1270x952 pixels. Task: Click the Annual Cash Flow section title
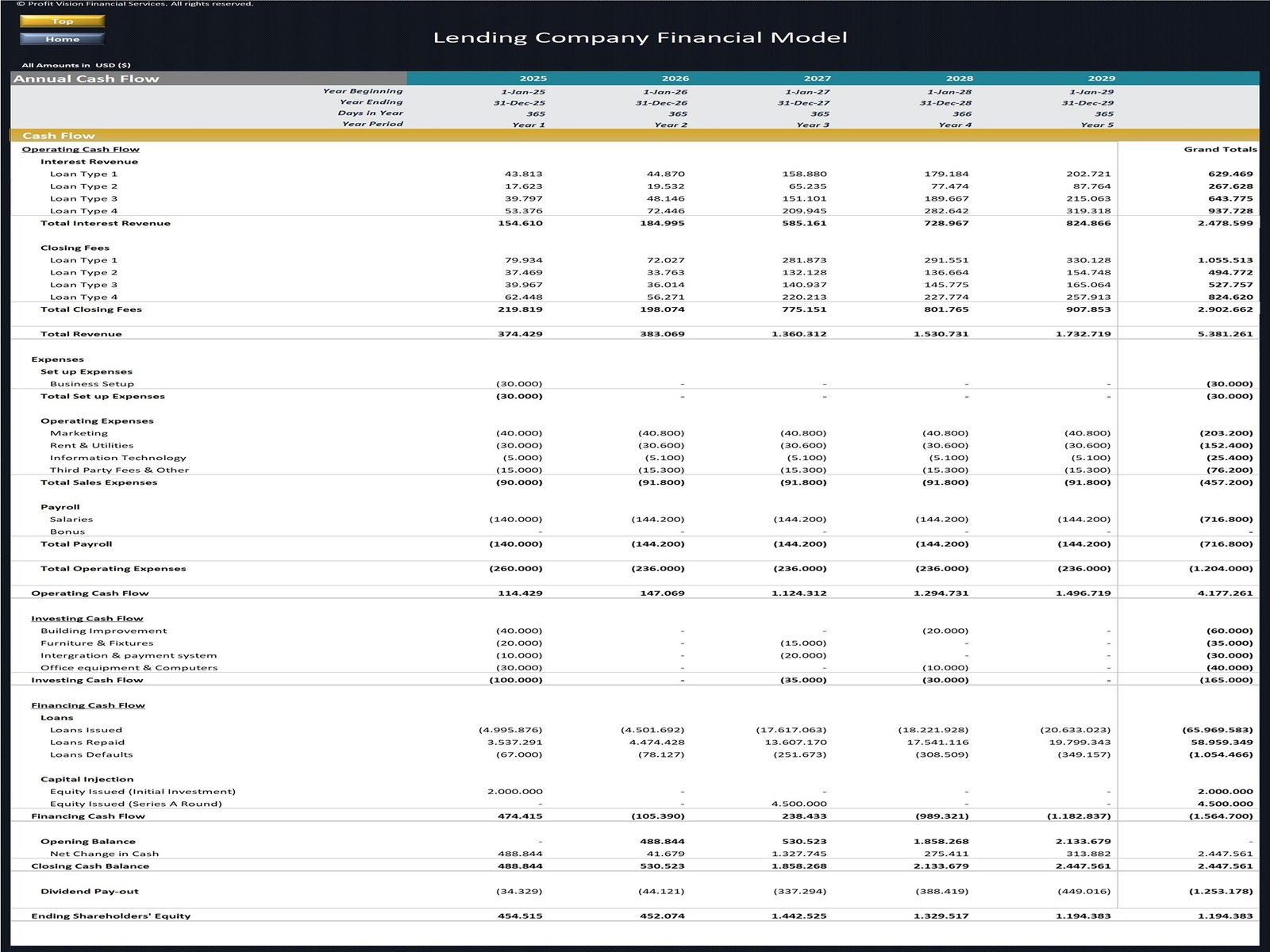click(87, 79)
